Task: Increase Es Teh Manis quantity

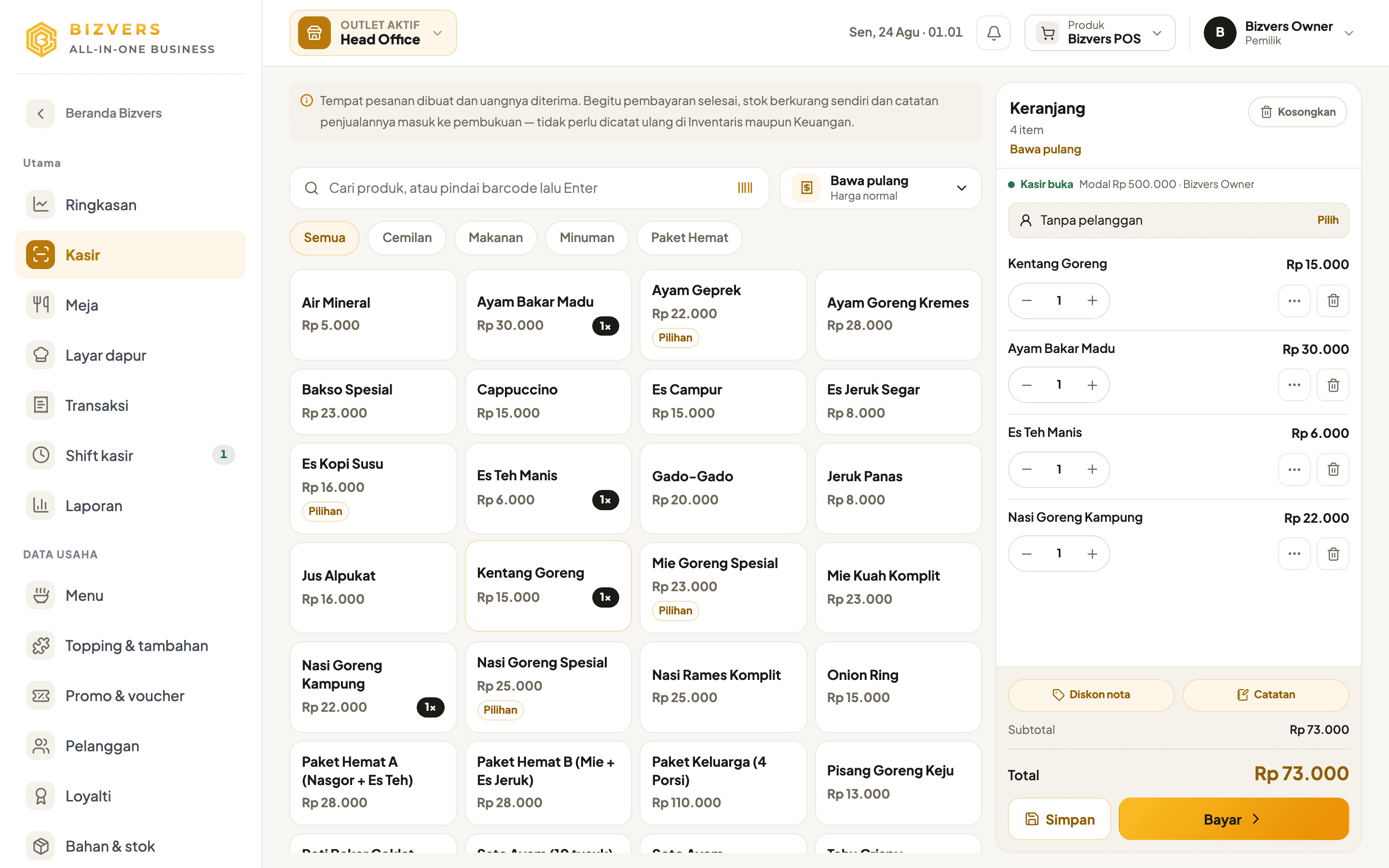Action: (1092, 470)
